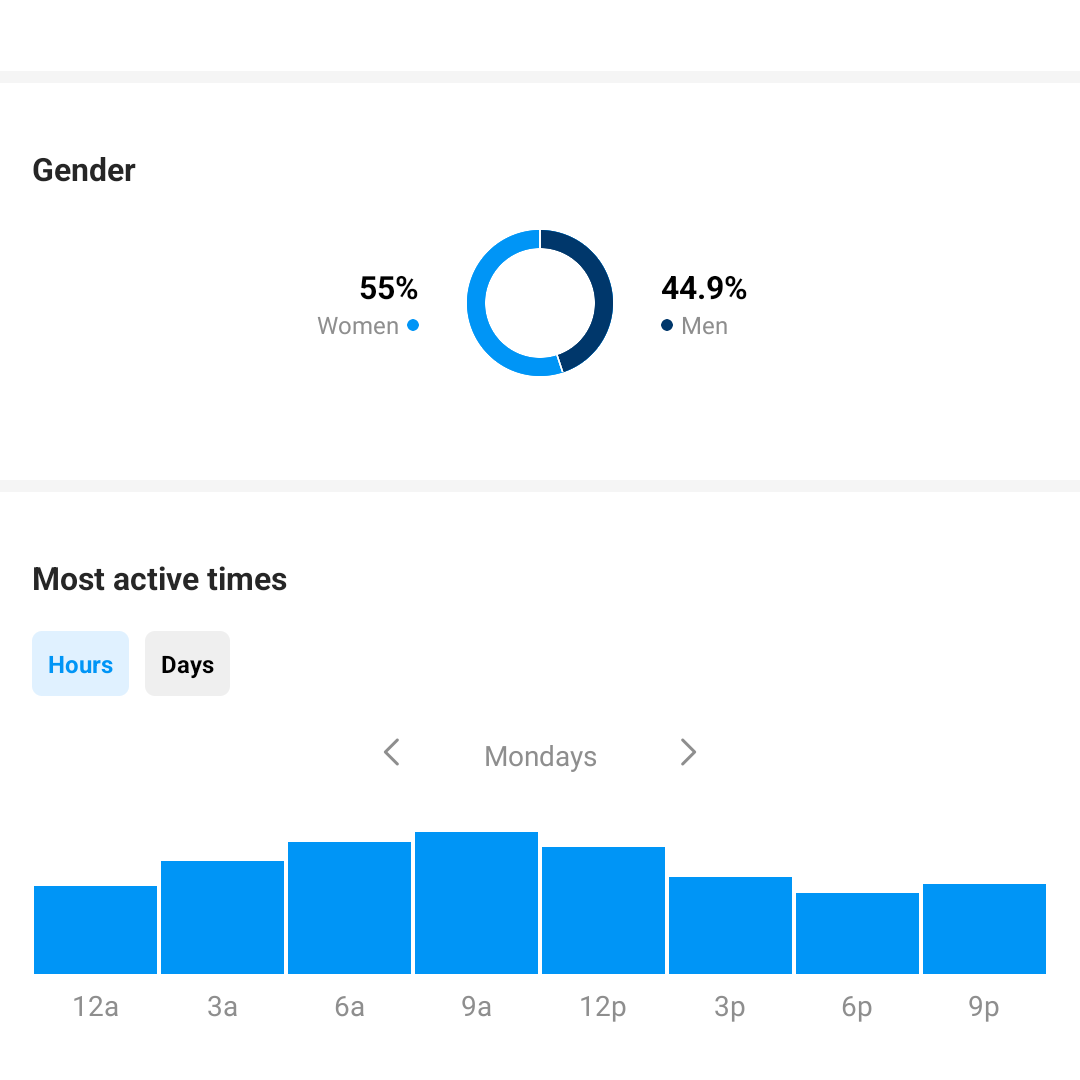
Task: Tap the 9p activity bar
Action: pyautogui.click(x=984, y=929)
